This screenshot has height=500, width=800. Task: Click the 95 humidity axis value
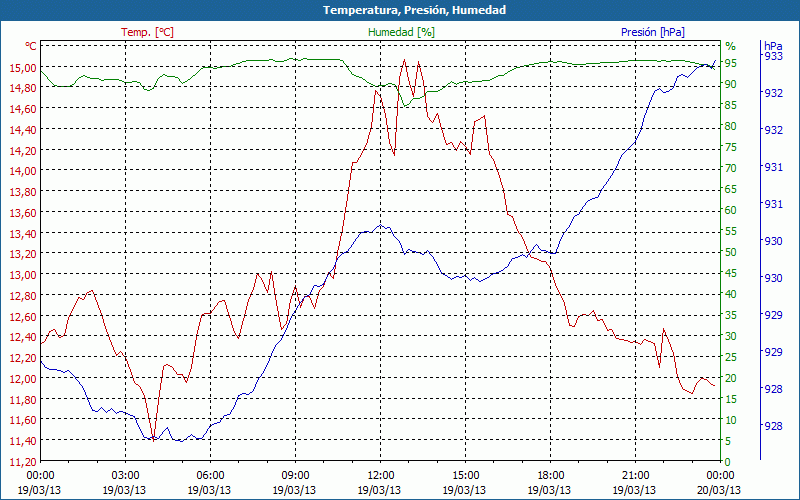tap(731, 63)
